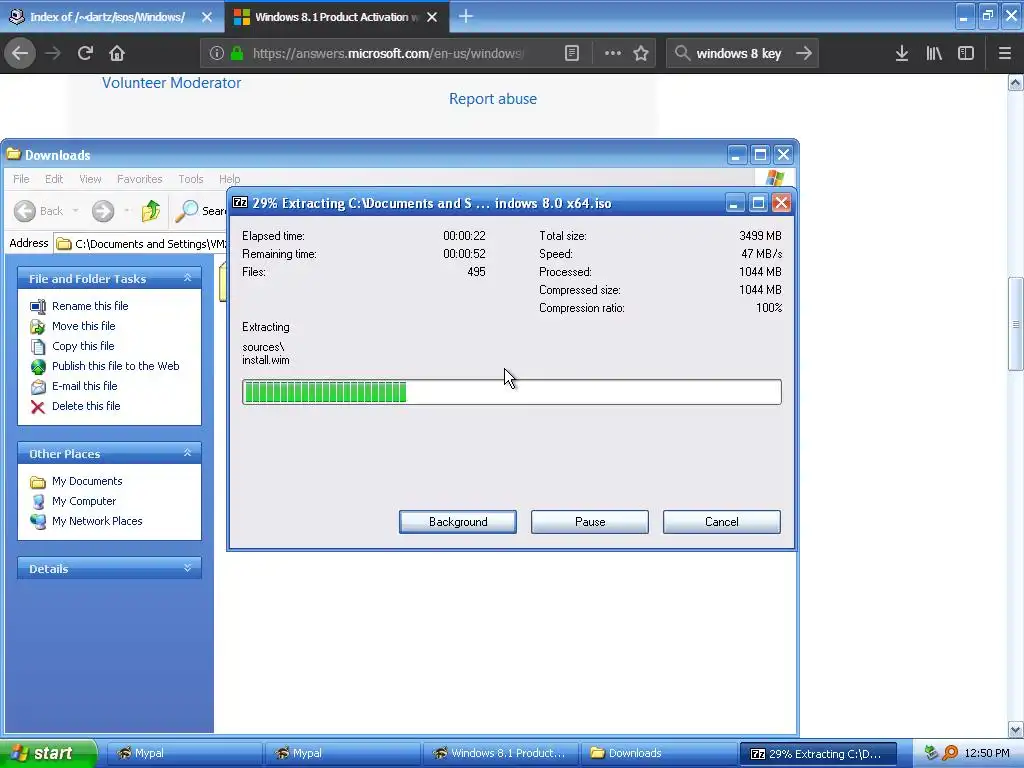
Task: Open the browser home page
Action: (x=117, y=53)
